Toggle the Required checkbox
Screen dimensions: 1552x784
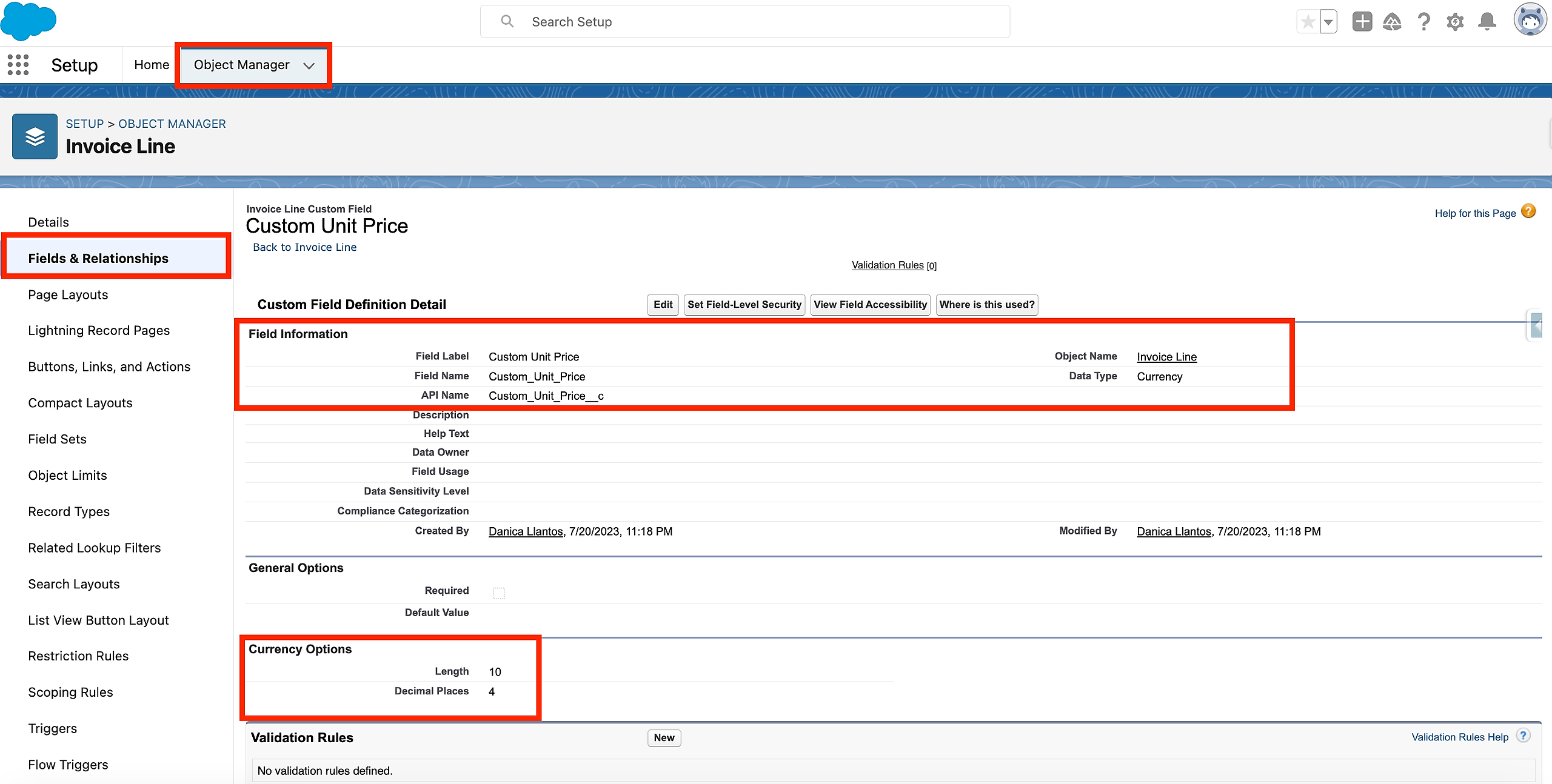pos(499,593)
